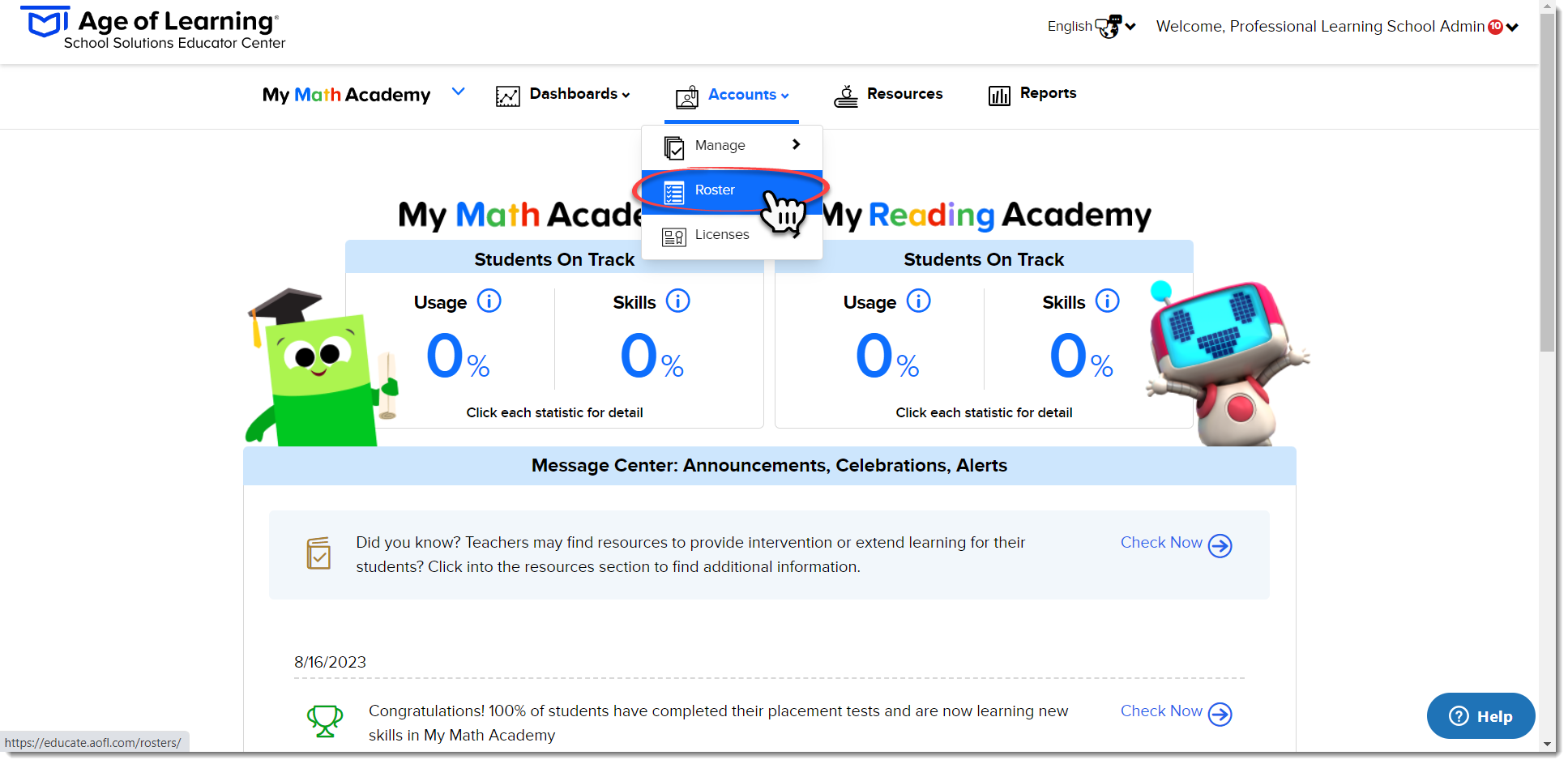Click the Age of Learning logo icon
Screen dimensions: 1568x764
click(x=47, y=21)
